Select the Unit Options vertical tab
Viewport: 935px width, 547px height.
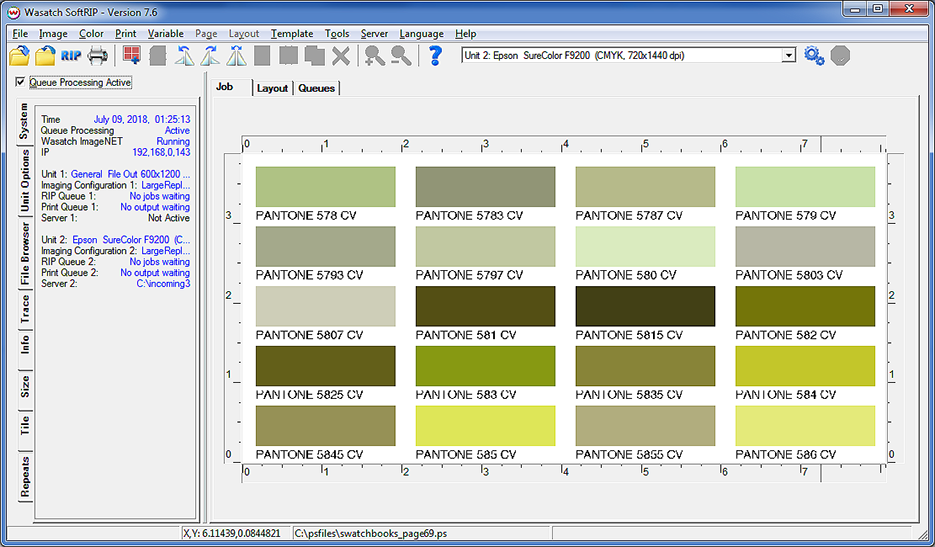(24, 181)
